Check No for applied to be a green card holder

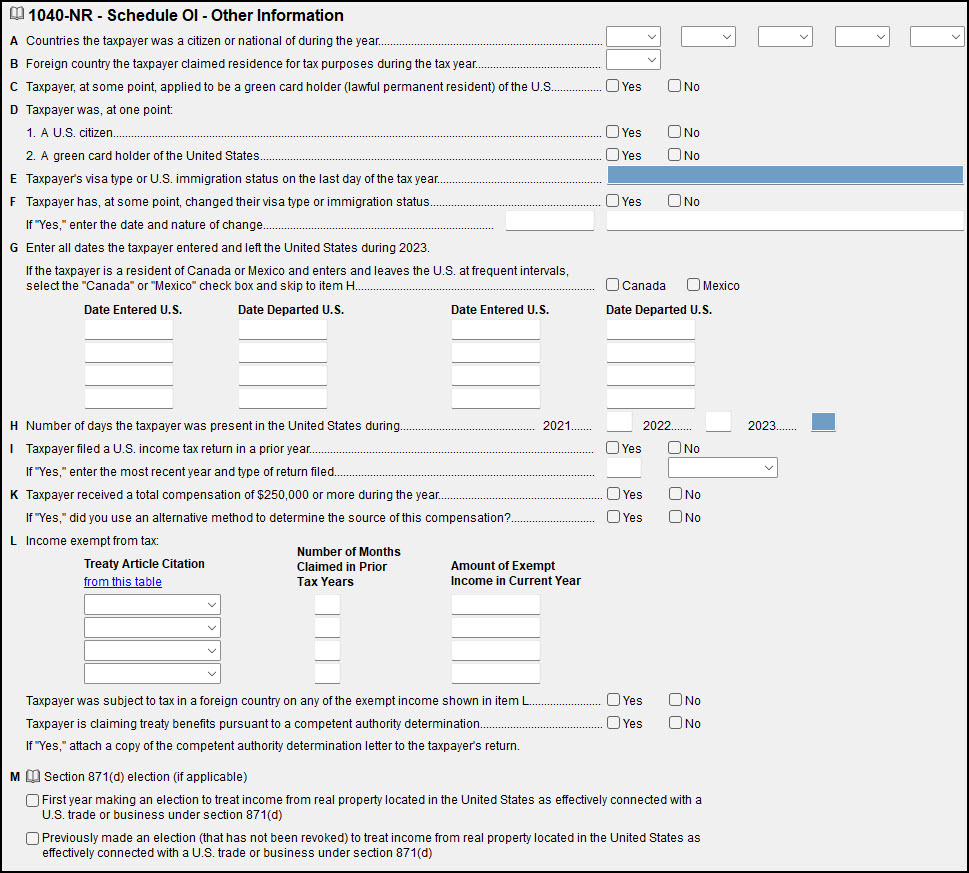[674, 86]
